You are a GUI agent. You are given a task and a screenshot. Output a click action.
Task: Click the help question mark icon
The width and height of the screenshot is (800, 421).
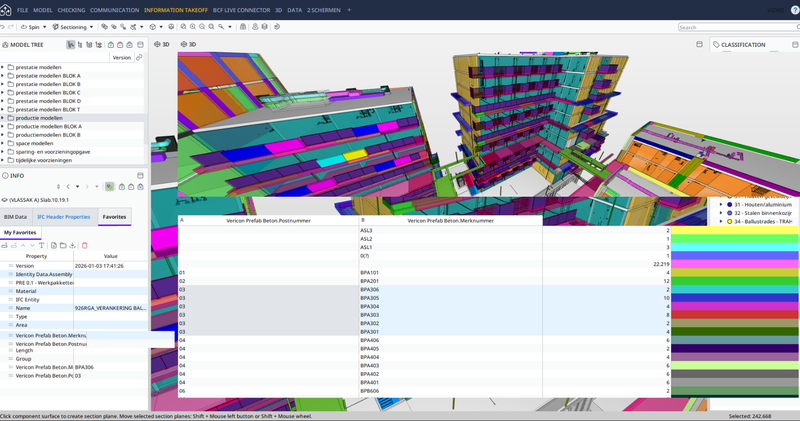point(795,10)
